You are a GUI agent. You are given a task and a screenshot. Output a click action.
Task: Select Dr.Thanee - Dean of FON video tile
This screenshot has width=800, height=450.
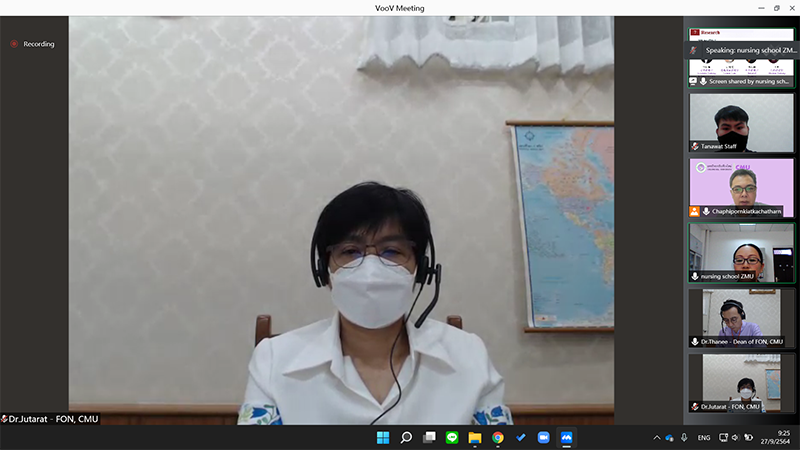[x=741, y=318]
